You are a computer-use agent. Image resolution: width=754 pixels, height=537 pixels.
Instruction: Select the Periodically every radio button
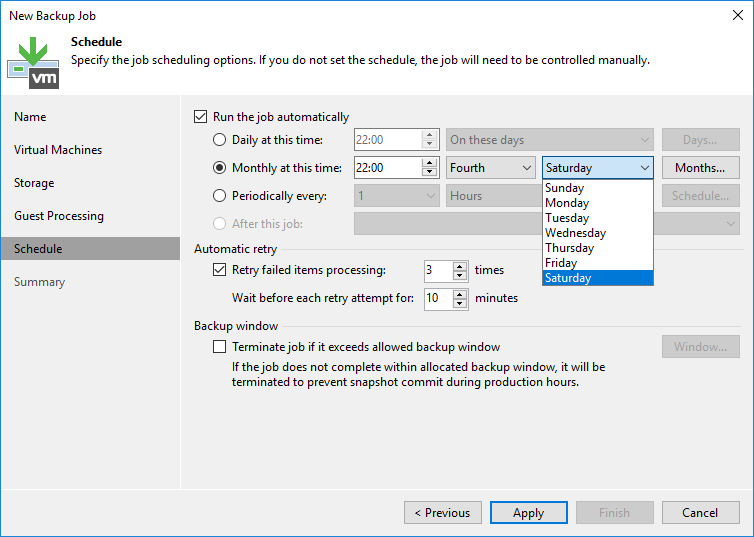[220, 196]
